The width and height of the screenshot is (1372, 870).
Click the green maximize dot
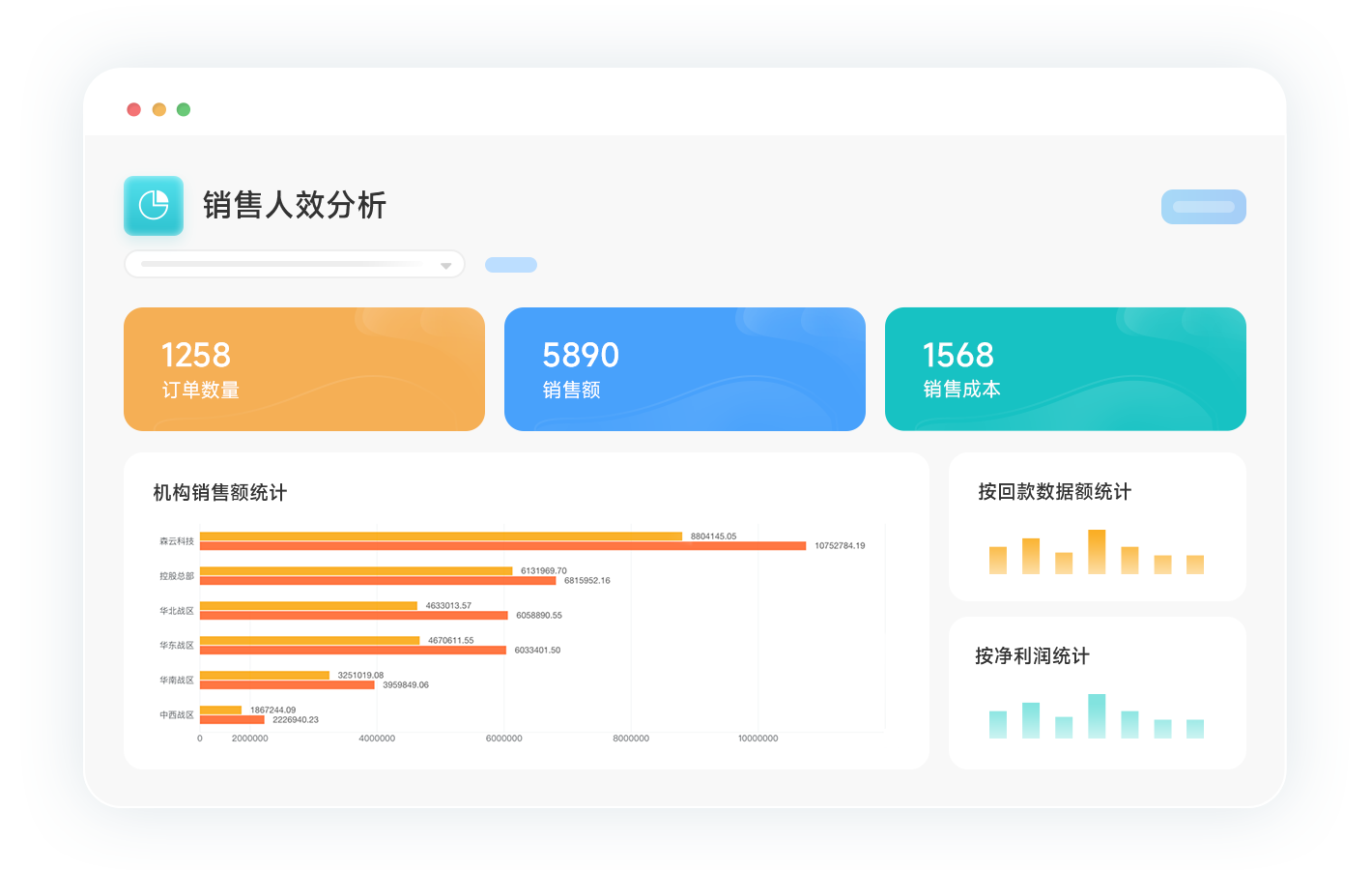184,109
